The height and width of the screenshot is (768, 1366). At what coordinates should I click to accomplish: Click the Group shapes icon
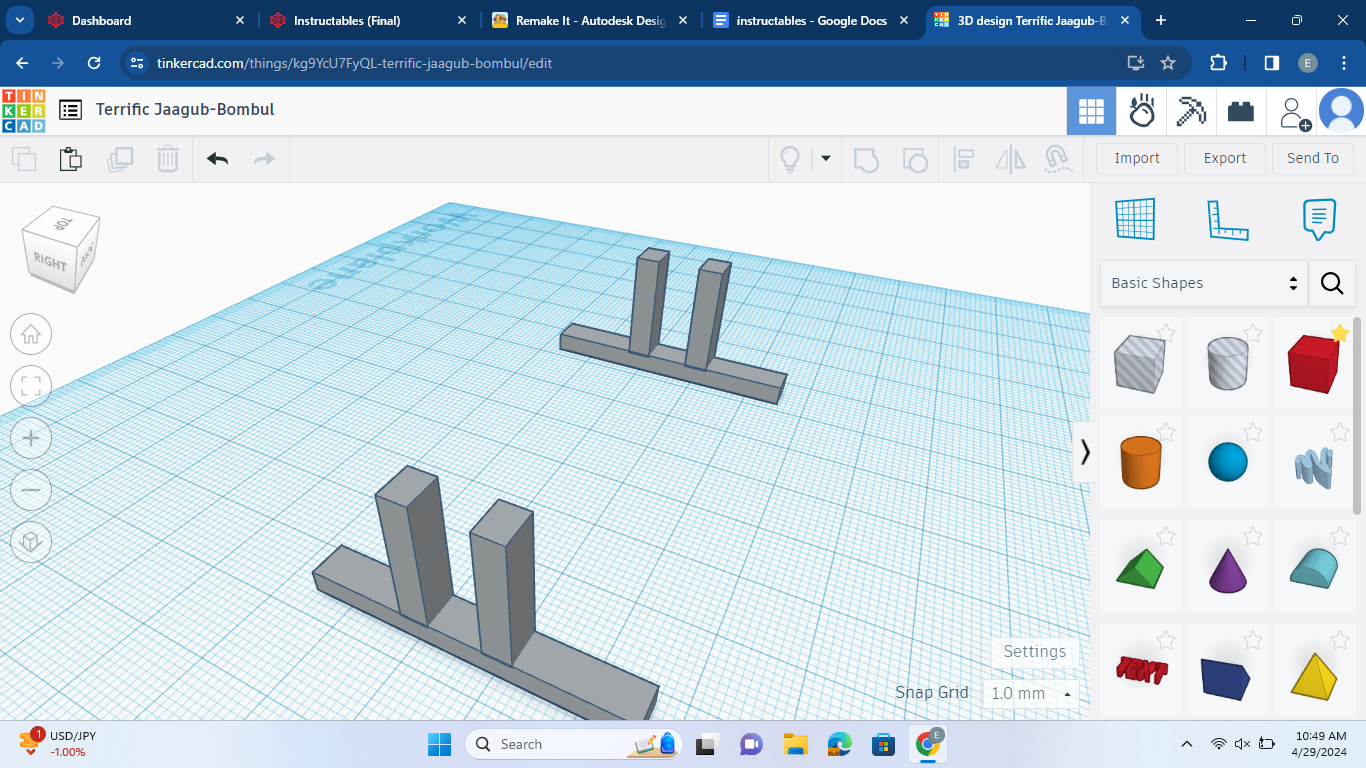pos(866,159)
